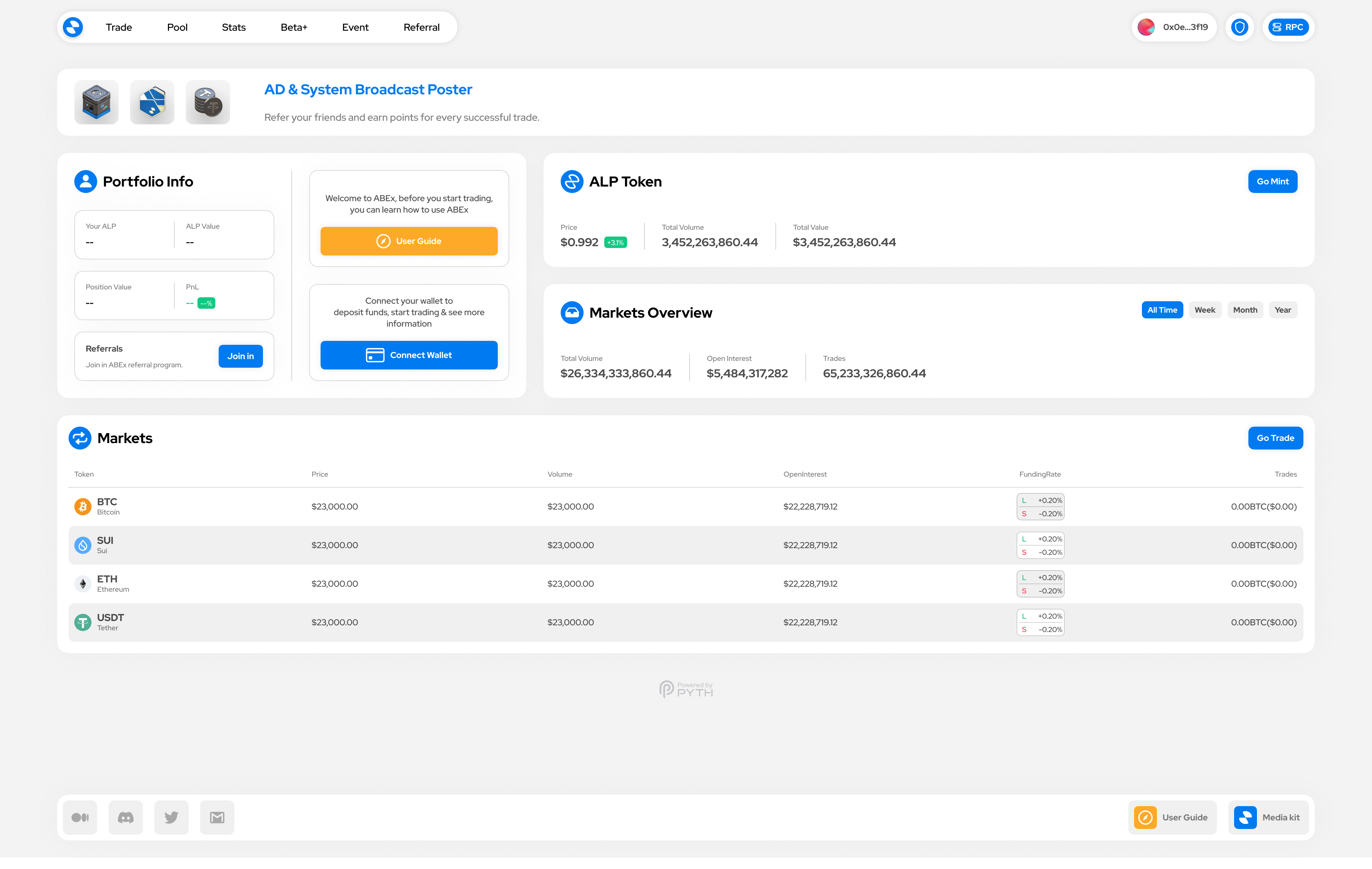Select the All Time range tab
The image size is (1372, 869).
point(1162,310)
